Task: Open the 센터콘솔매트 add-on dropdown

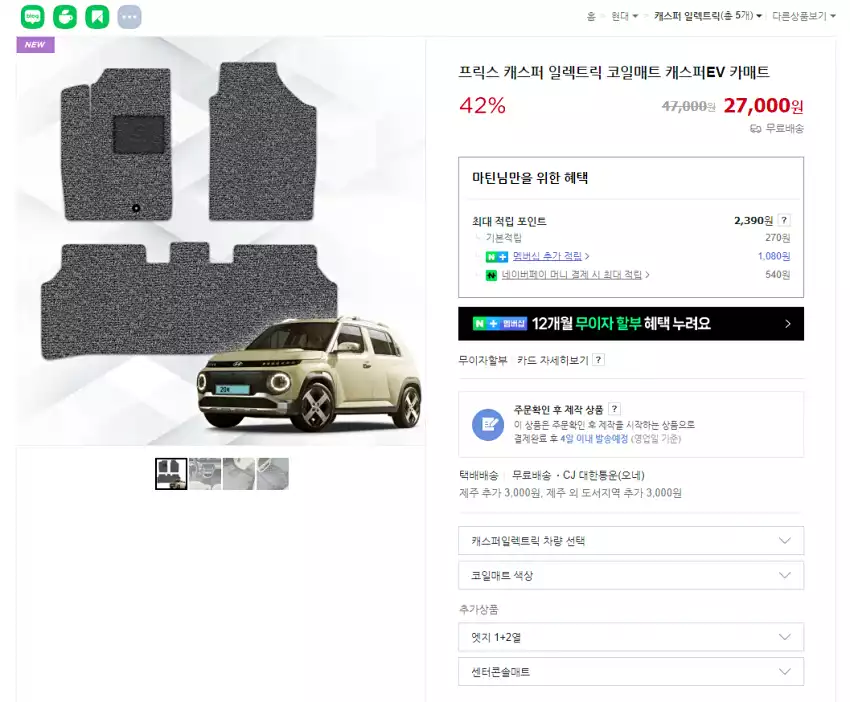Action: [630, 671]
